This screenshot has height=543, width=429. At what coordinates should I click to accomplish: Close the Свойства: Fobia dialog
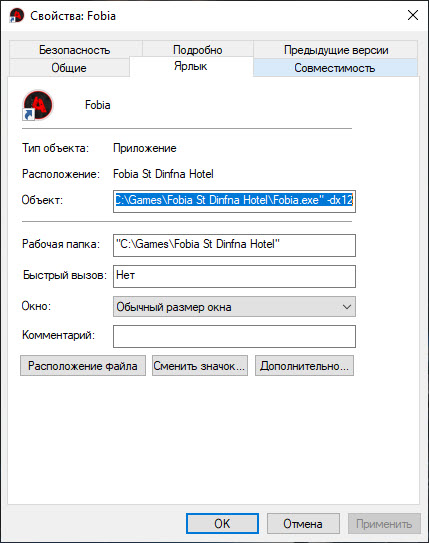[x=413, y=15]
